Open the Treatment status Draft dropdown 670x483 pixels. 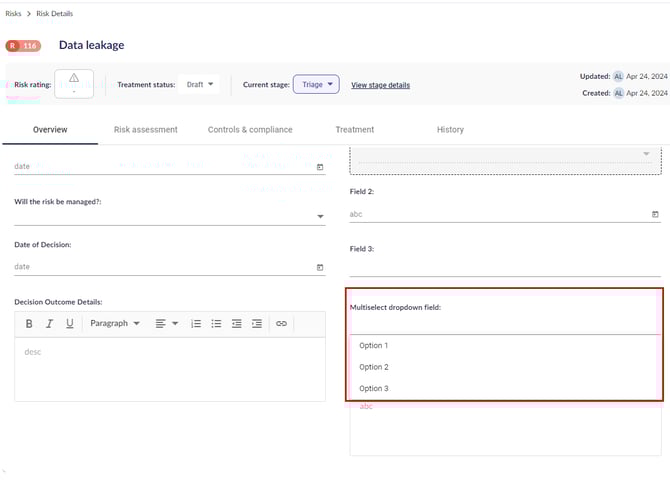201,85
